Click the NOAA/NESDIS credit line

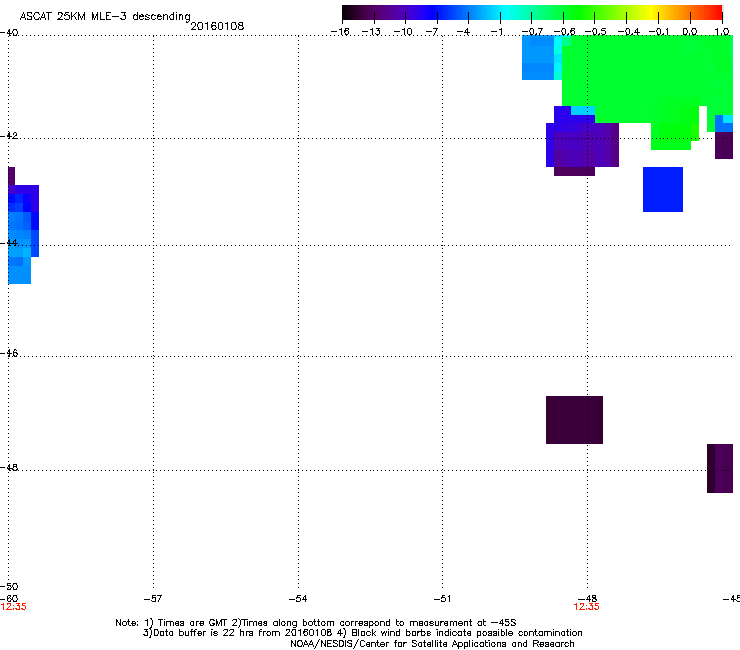(432, 644)
